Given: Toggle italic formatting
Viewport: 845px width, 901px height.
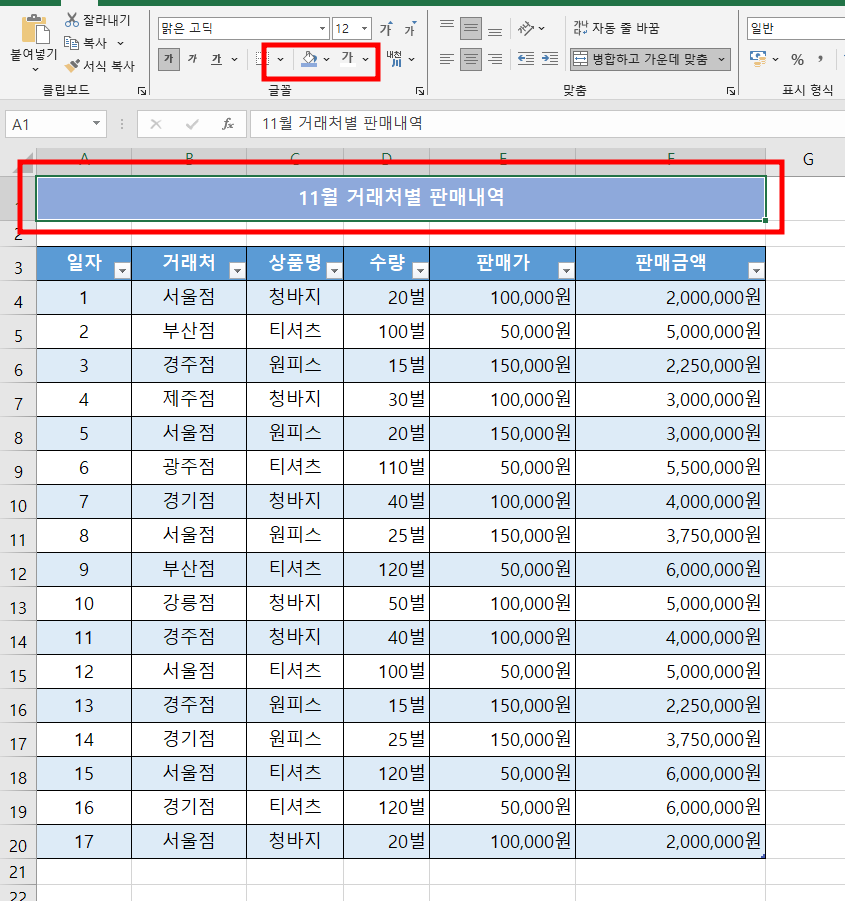Looking at the screenshot, I should pyautogui.click(x=192, y=59).
